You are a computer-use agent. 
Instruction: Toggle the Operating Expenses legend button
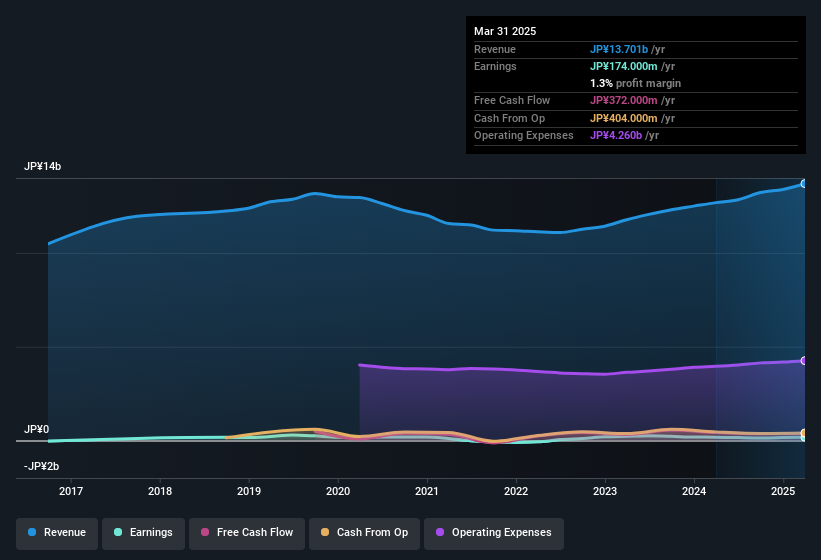[x=494, y=533]
